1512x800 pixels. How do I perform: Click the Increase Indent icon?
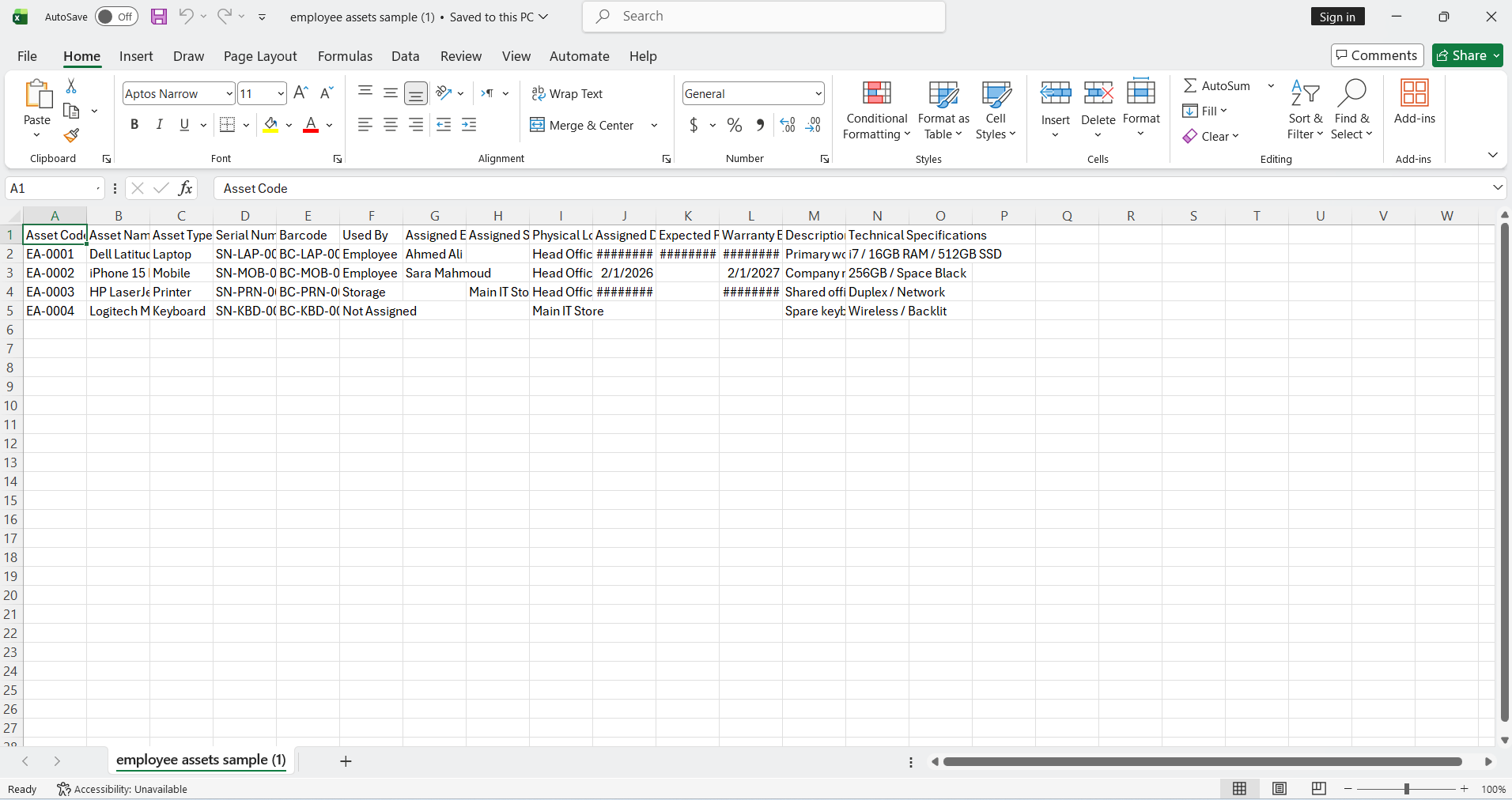[x=469, y=125]
